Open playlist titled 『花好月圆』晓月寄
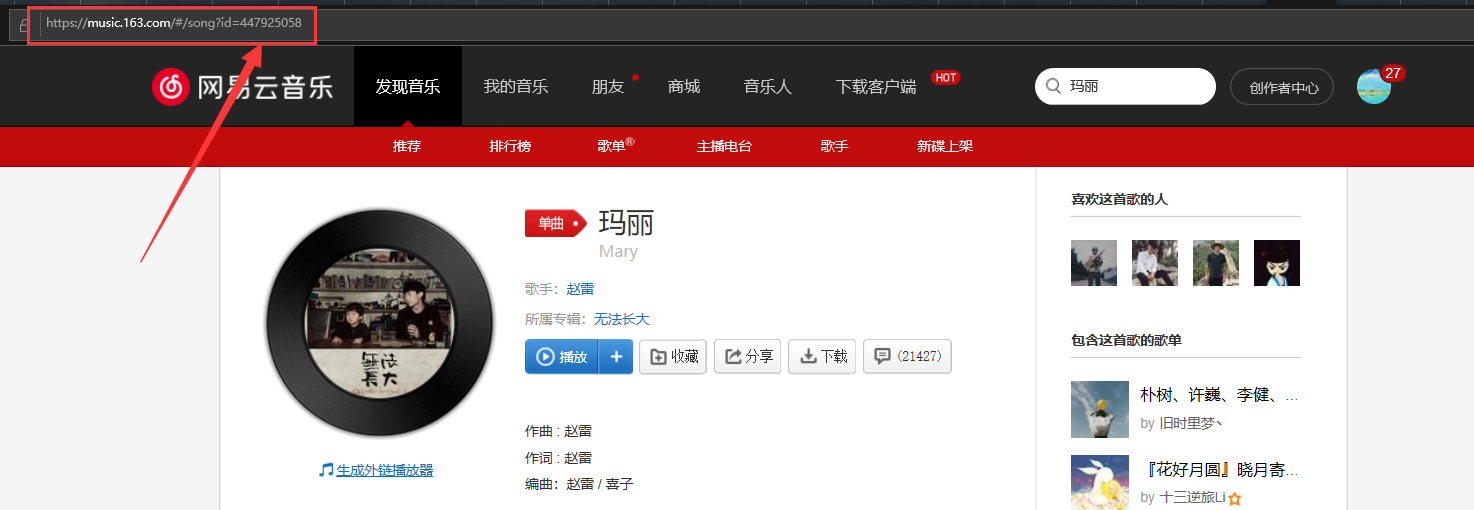The width and height of the screenshot is (1474, 510). point(1219,470)
